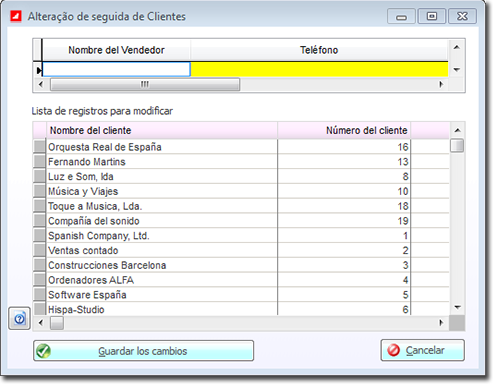Click the yellow Teléfono cell
The width and height of the screenshot is (496, 389).
coord(319,69)
